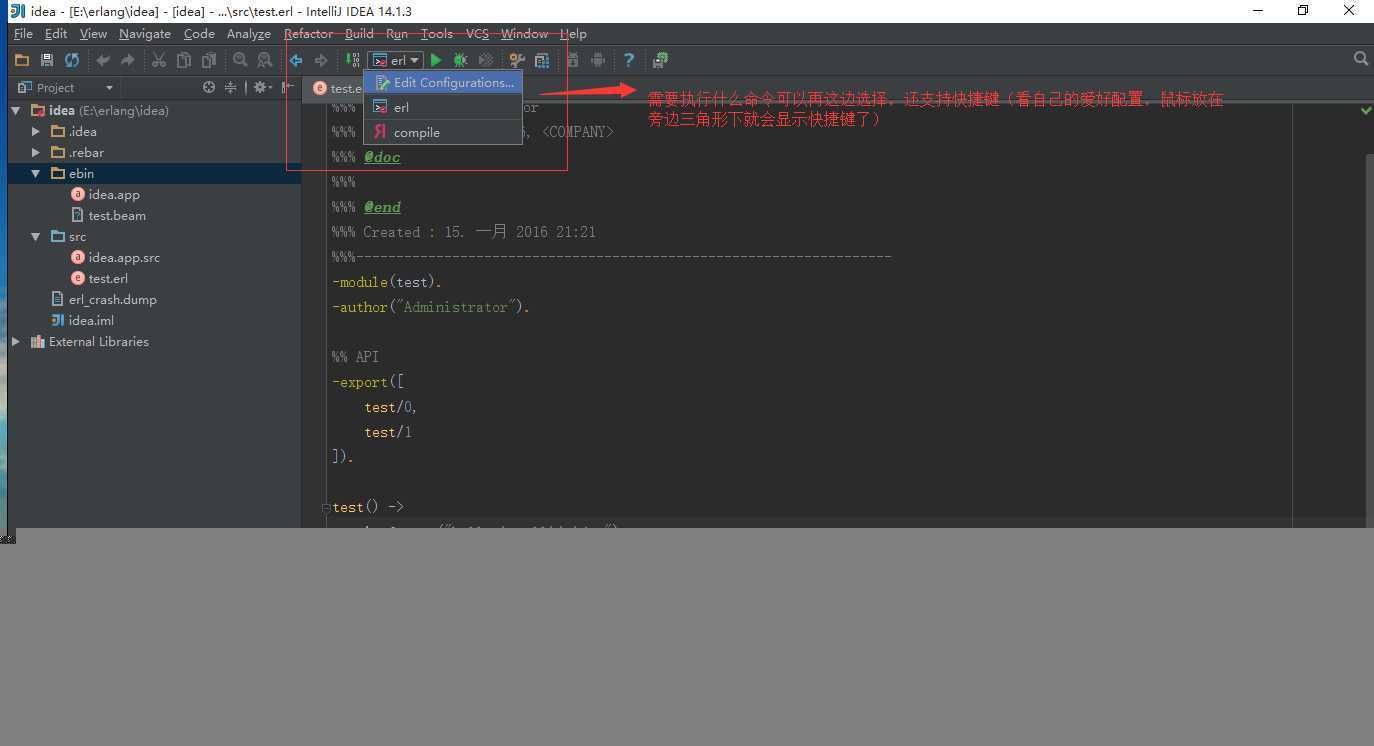
Task: Open the Tools menu
Action: click(x=437, y=33)
